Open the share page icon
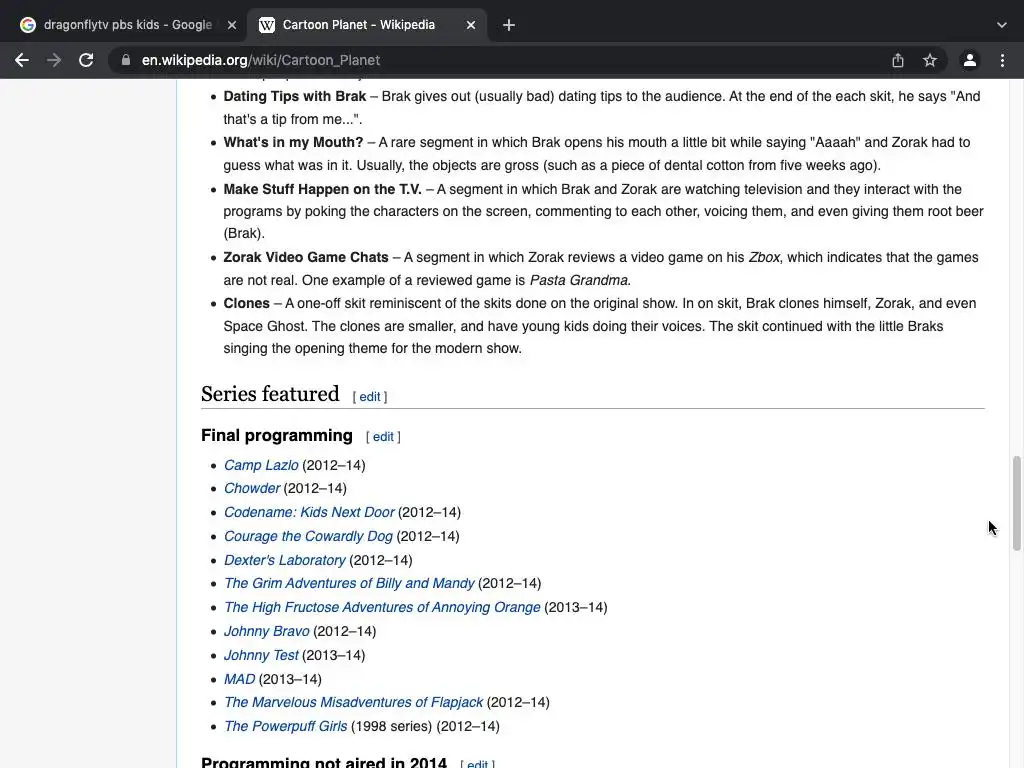 (x=898, y=60)
